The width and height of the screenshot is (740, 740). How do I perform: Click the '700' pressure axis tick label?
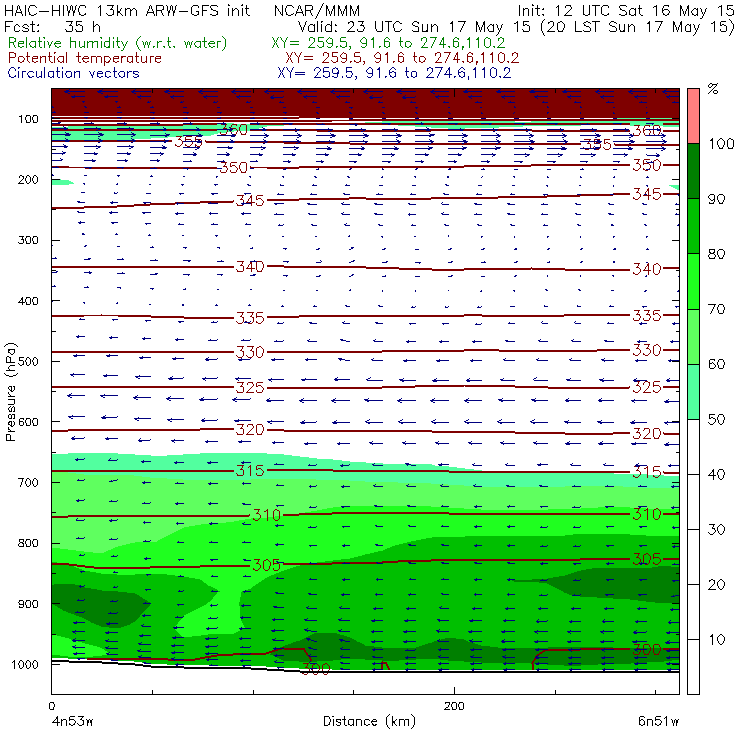pyautogui.click(x=28, y=482)
